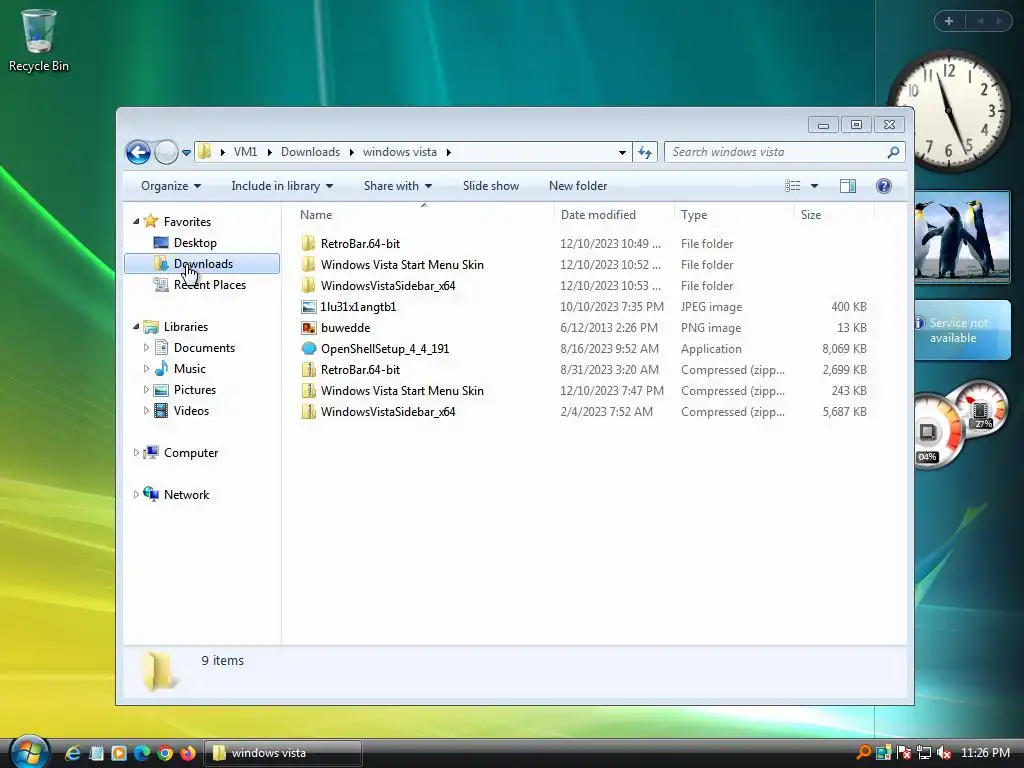
Task: Click the Slide show button
Action: (x=490, y=186)
